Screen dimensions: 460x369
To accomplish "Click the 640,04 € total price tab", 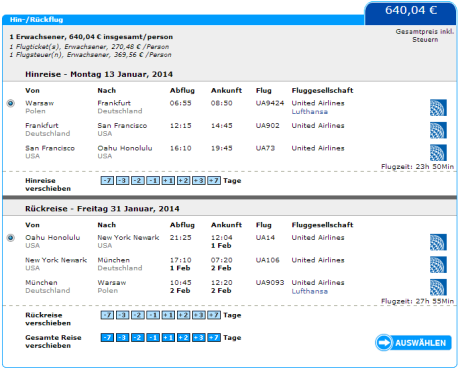I will pos(411,13).
